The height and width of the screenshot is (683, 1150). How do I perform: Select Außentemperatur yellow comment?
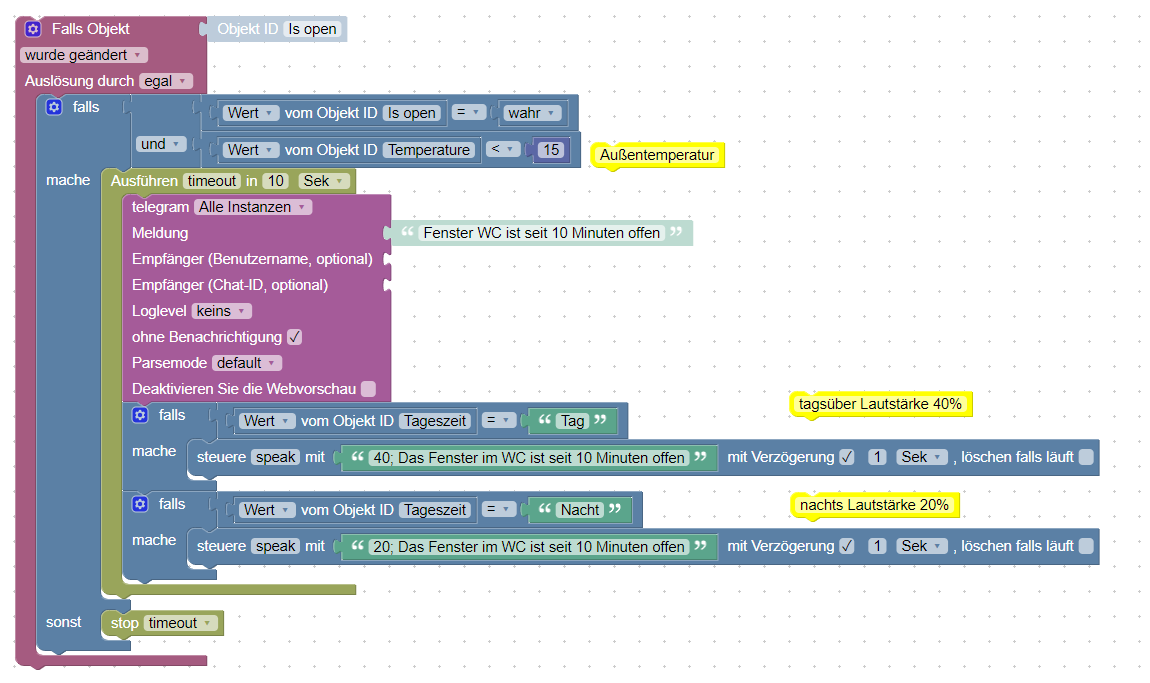(x=657, y=155)
